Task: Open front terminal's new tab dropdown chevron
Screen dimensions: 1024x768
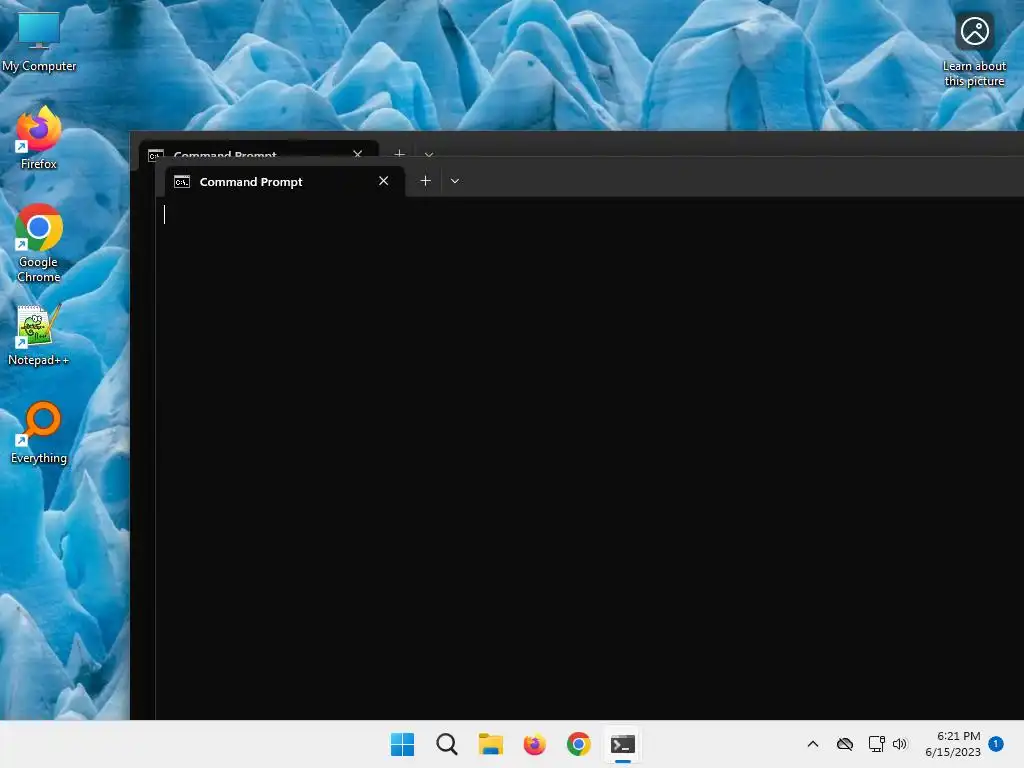Action: 455,181
